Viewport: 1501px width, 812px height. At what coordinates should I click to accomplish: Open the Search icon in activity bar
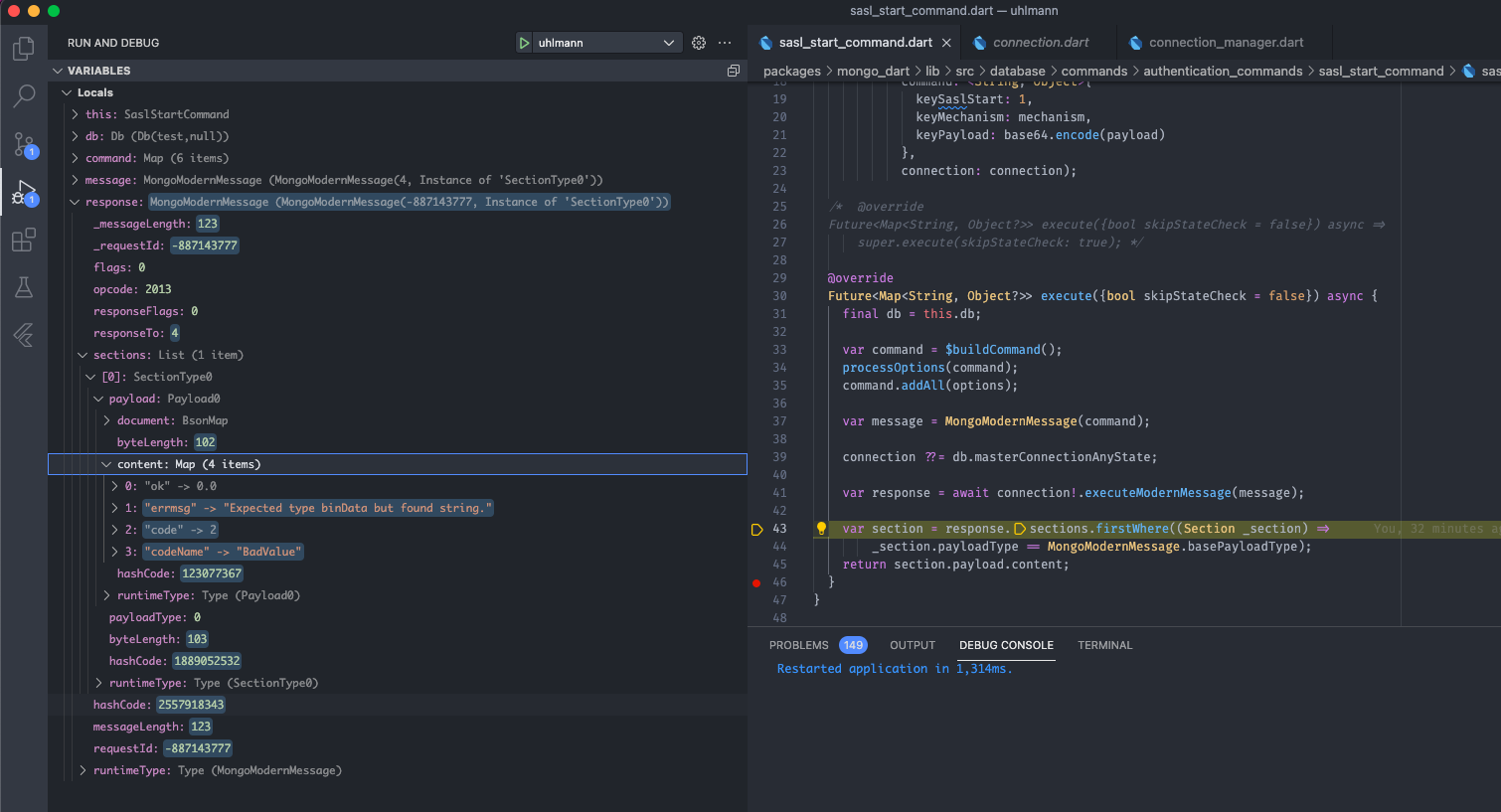(24, 95)
